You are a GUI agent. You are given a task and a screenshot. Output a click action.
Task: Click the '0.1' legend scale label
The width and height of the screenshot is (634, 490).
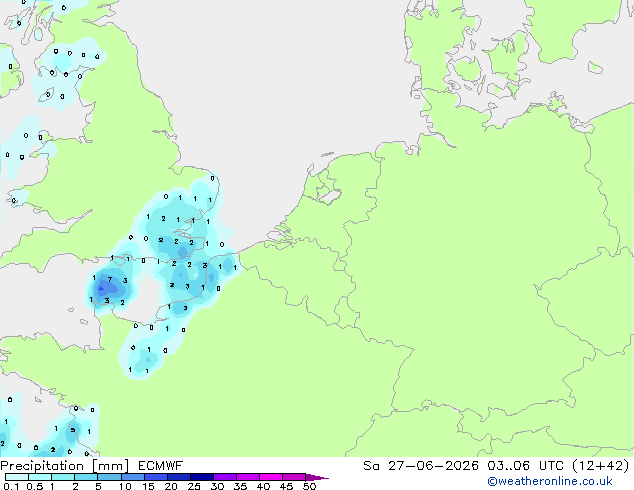pos(11,486)
